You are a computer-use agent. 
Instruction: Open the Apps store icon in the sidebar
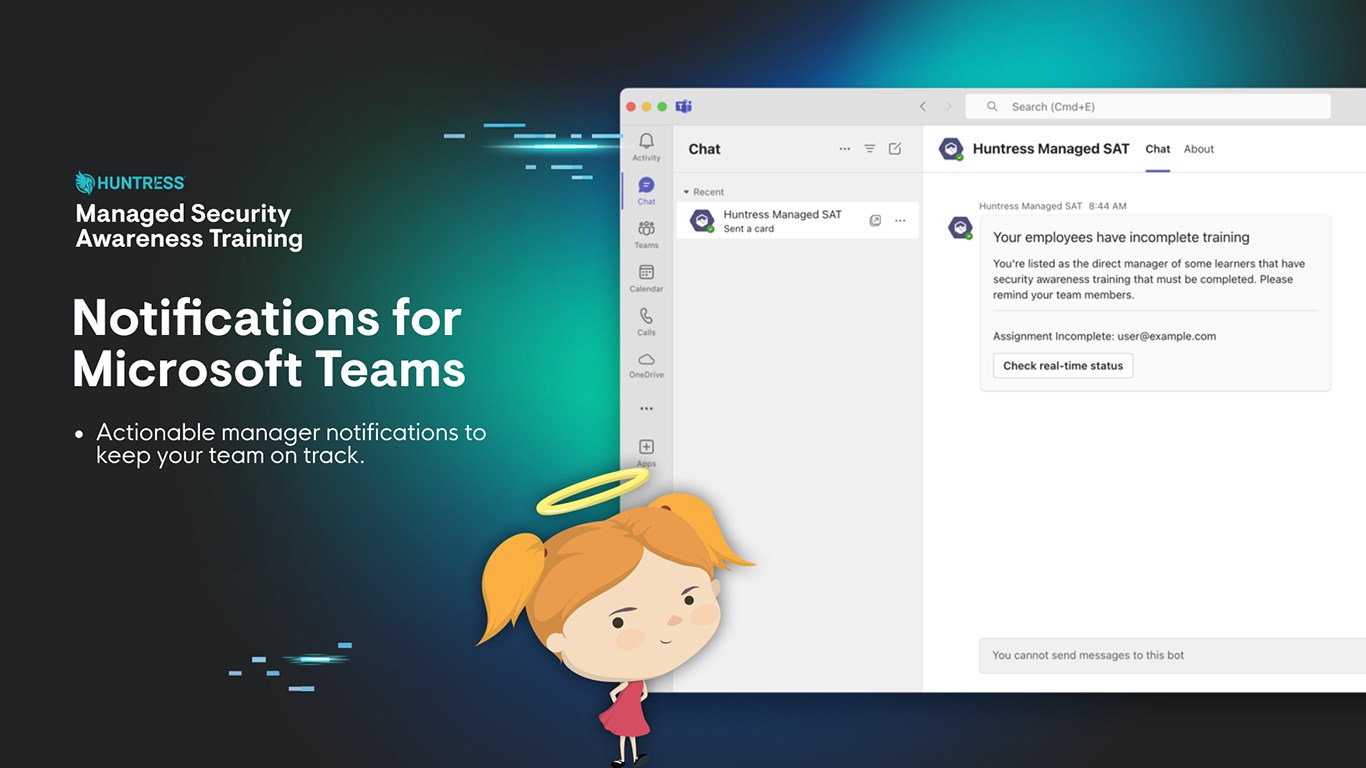point(646,452)
